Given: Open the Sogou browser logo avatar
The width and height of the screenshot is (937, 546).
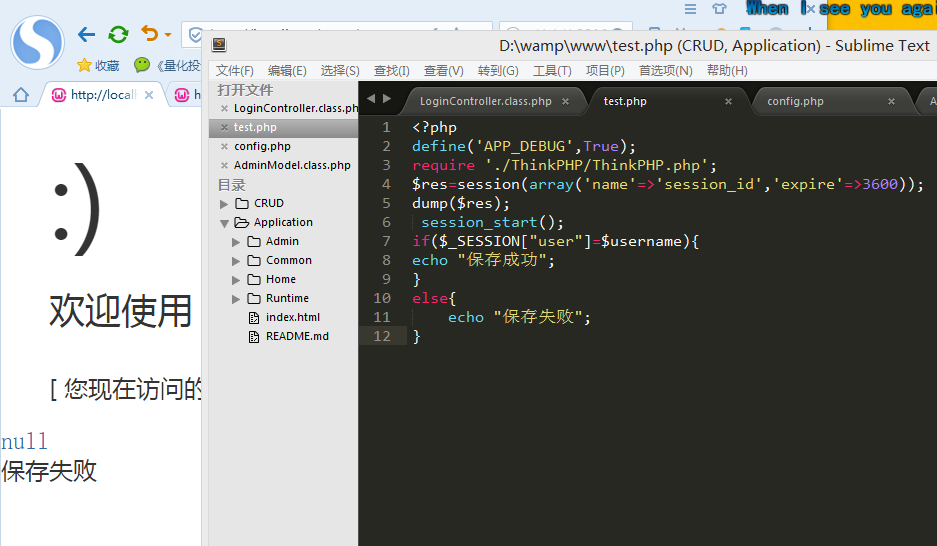Looking at the screenshot, I should (37, 43).
